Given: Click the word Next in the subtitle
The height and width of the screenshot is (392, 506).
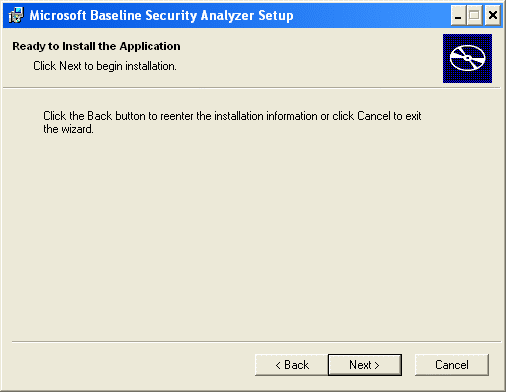Looking at the screenshot, I should pyautogui.click(x=70, y=66).
